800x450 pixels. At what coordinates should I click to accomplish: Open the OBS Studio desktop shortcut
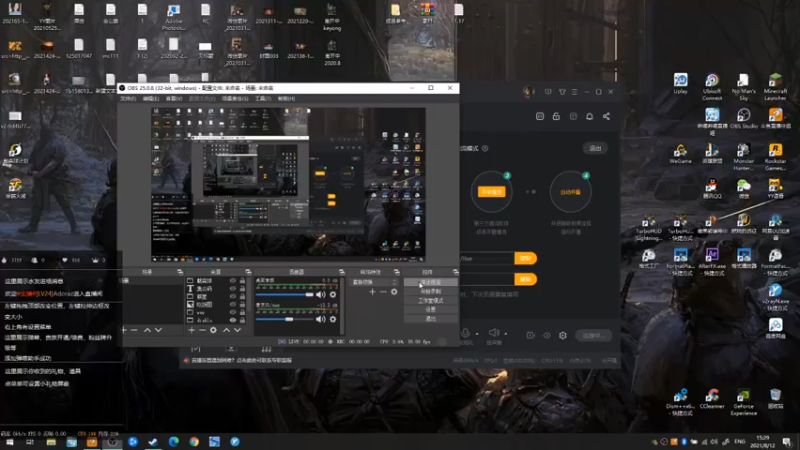(743, 119)
